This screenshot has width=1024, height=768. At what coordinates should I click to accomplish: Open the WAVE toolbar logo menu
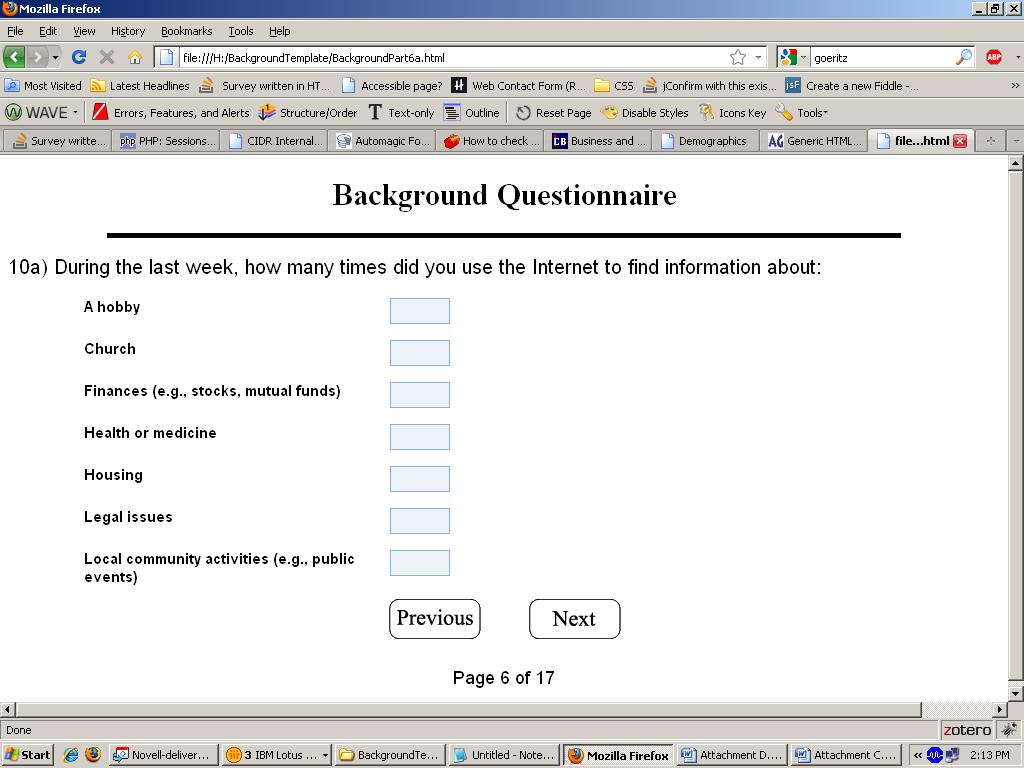[x=42, y=112]
